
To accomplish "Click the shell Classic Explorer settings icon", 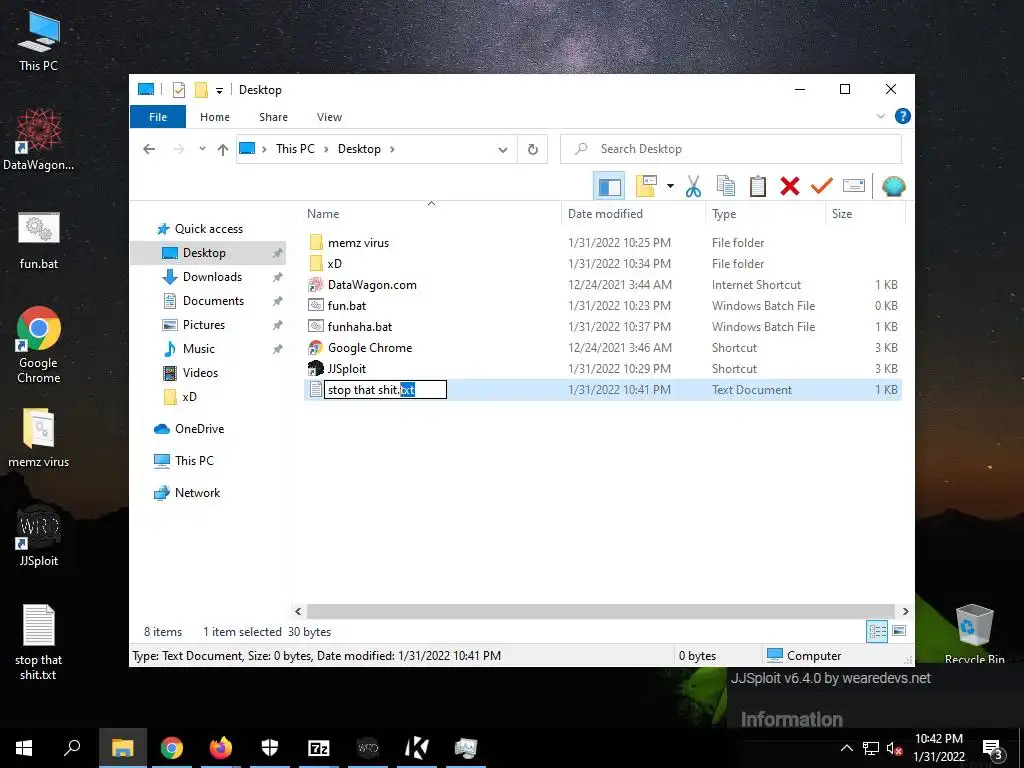I will pyautogui.click(x=893, y=187).
